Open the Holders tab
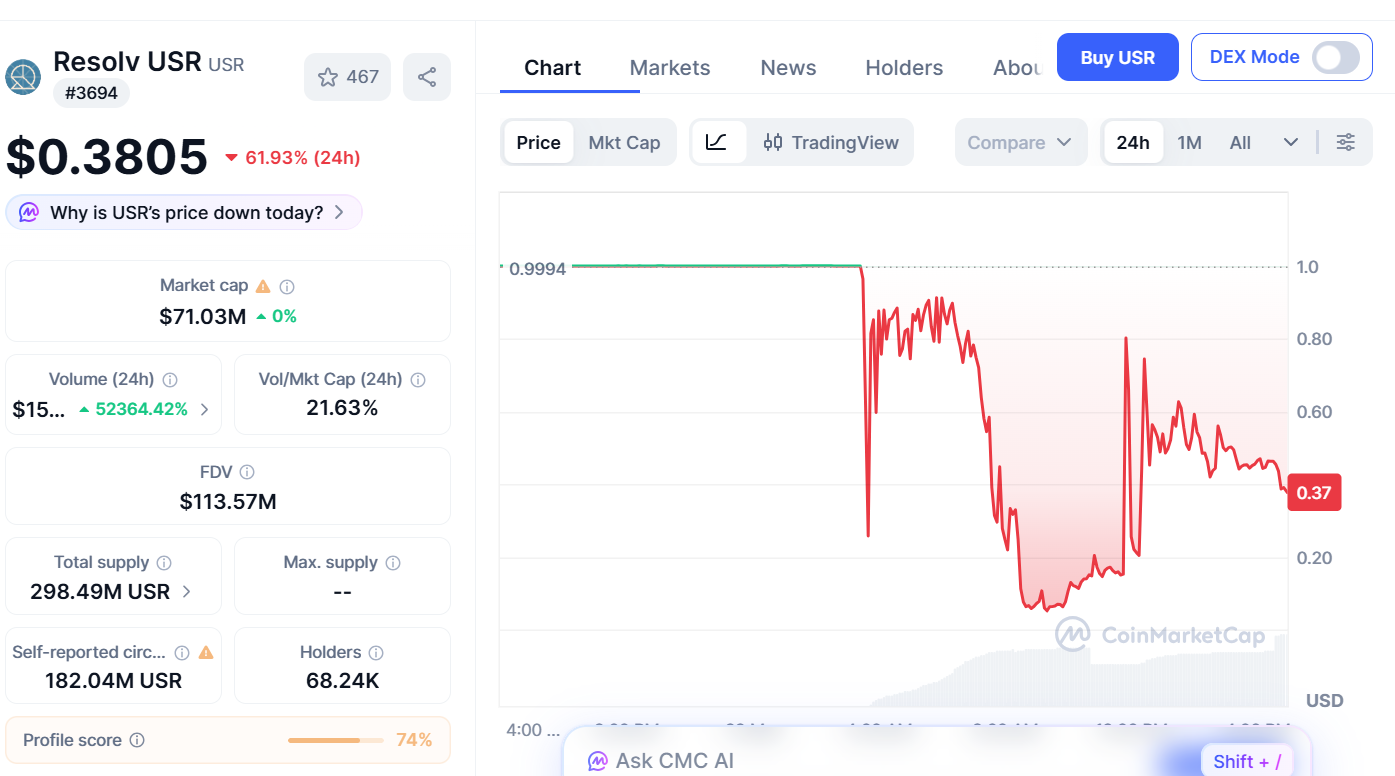 (903, 67)
